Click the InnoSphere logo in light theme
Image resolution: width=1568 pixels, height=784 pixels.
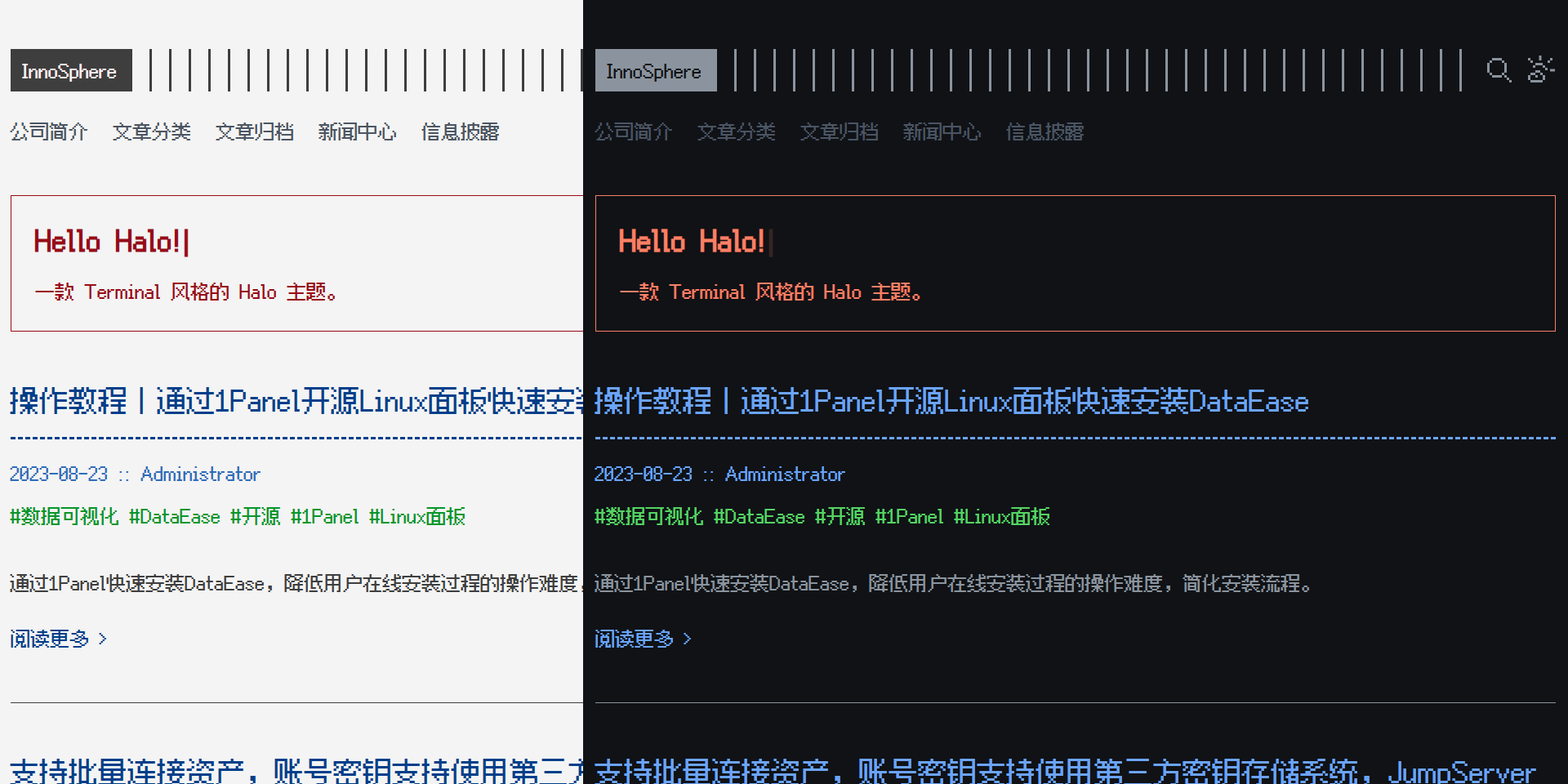click(70, 70)
